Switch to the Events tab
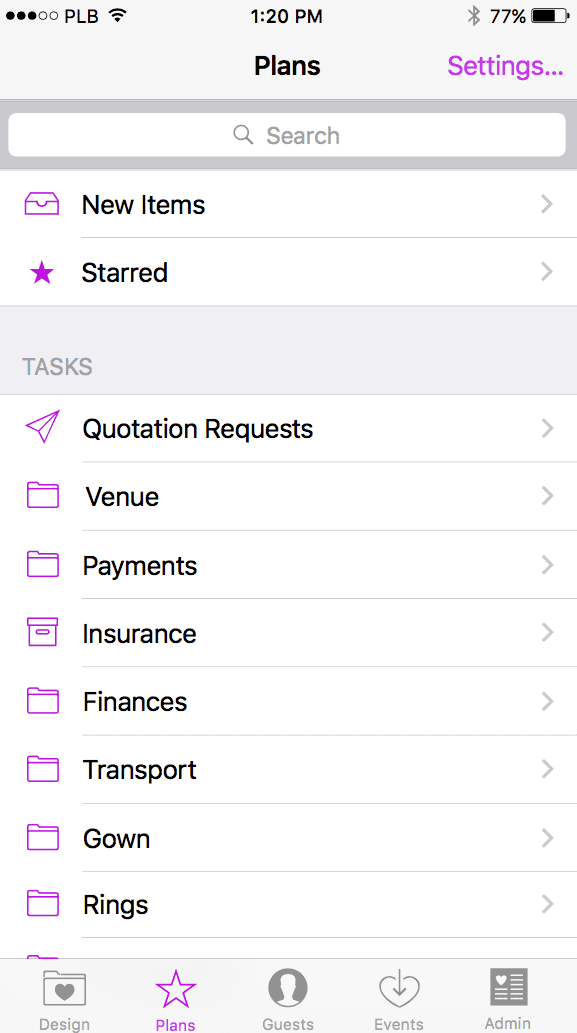The image size is (577, 1033). [x=398, y=1000]
